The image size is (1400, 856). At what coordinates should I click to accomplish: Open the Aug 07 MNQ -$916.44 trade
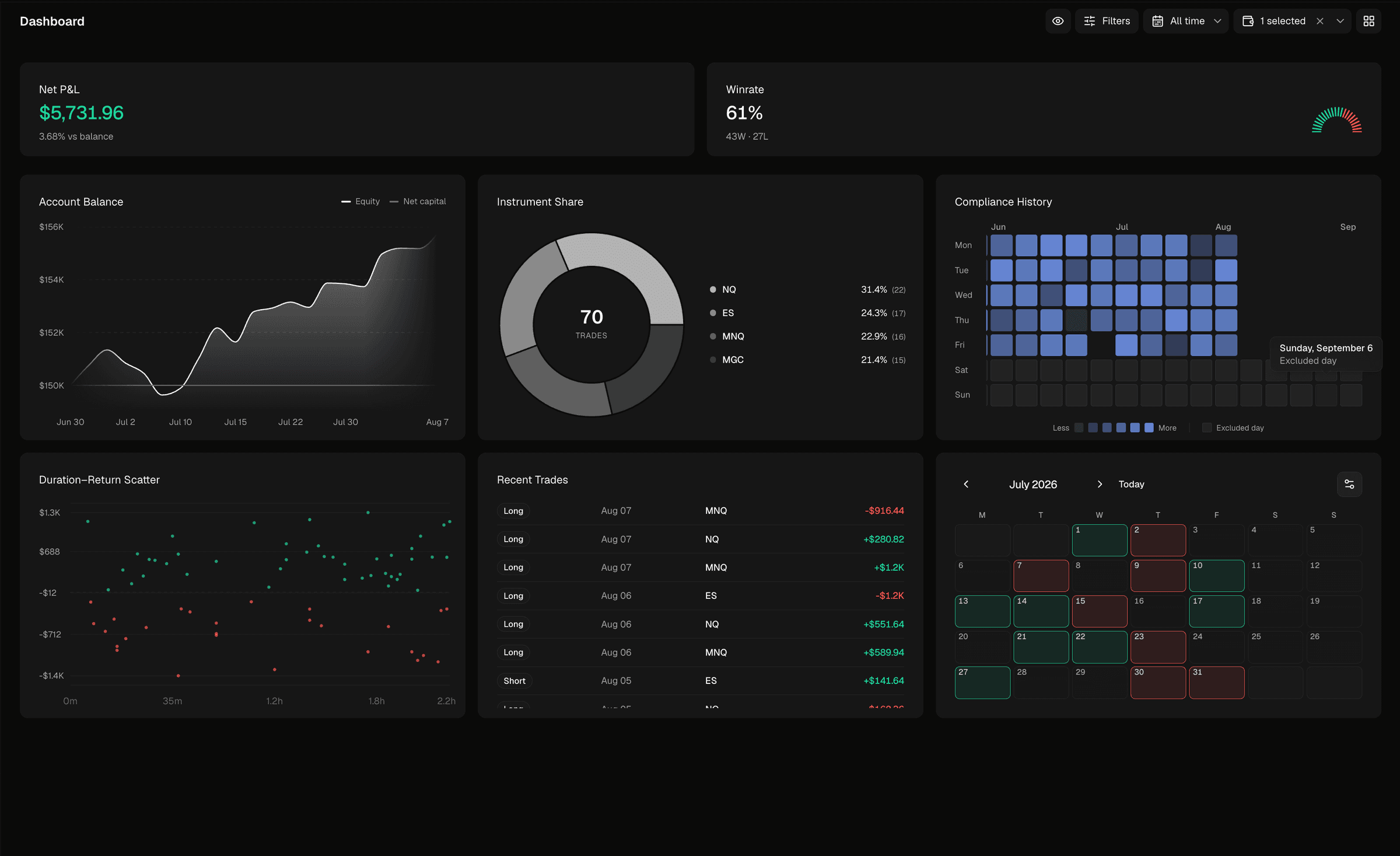tap(701, 511)
